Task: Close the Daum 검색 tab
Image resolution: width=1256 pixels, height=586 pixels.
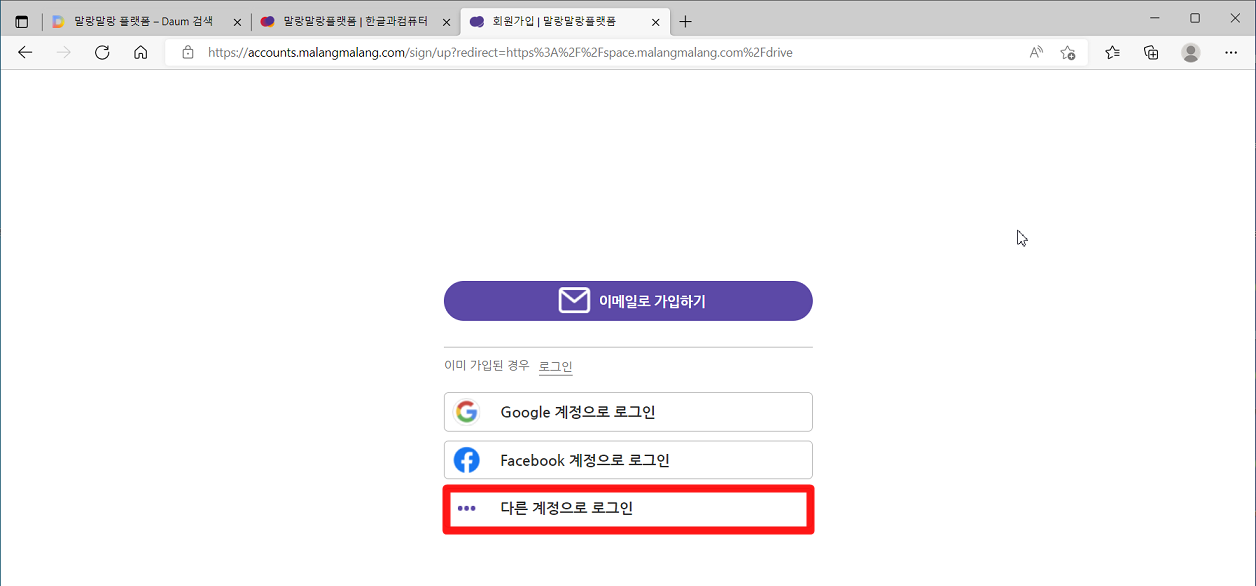Action: [237, 21]
